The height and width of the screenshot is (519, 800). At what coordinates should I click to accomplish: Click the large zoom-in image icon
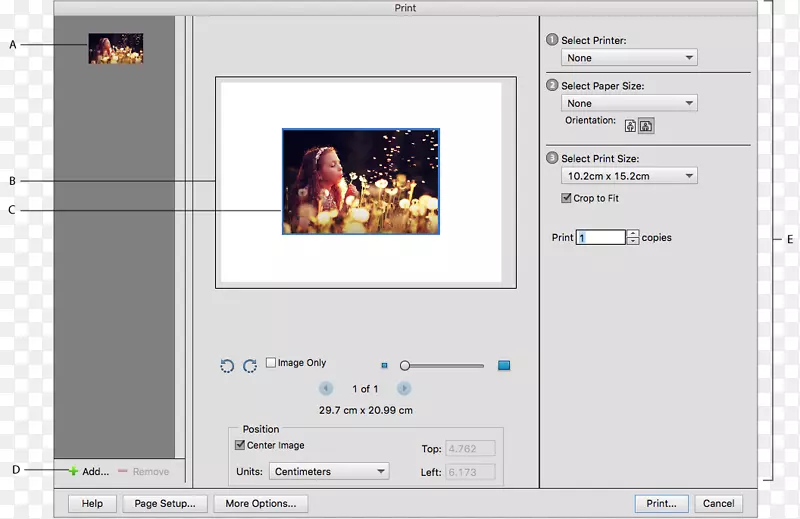(x=504, y=365)
